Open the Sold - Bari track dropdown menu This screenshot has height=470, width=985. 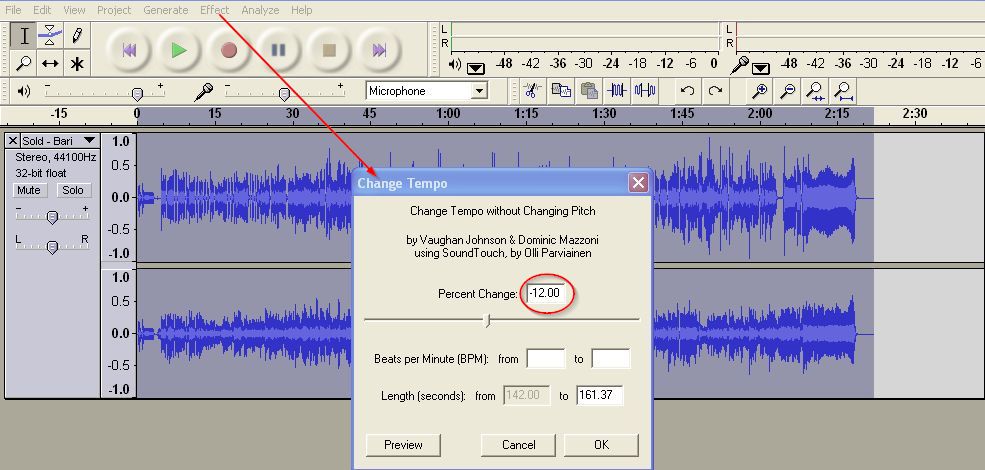(89, 141)
